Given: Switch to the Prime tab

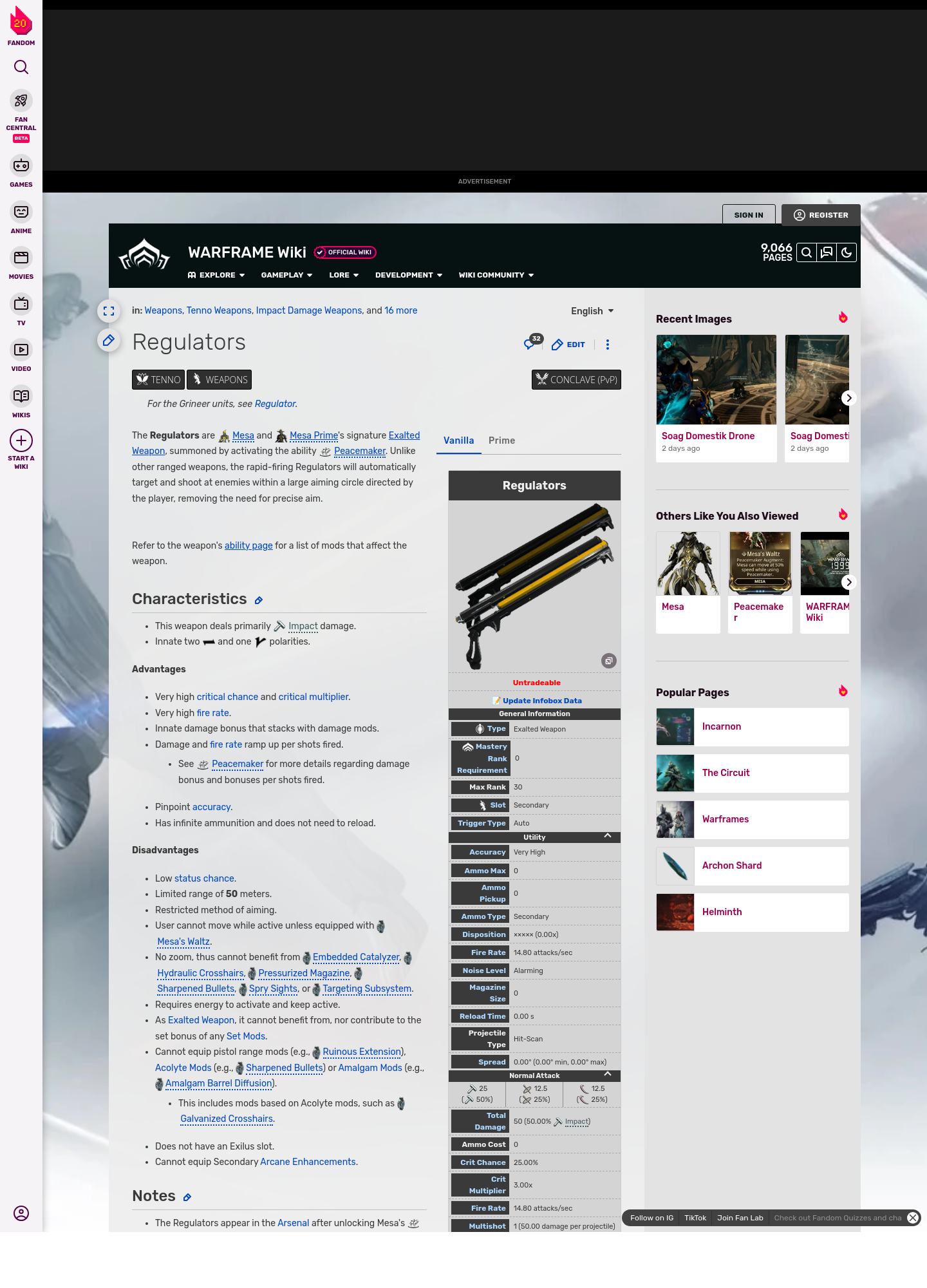Looking at the screenshot, I should [x=501, y=440].
